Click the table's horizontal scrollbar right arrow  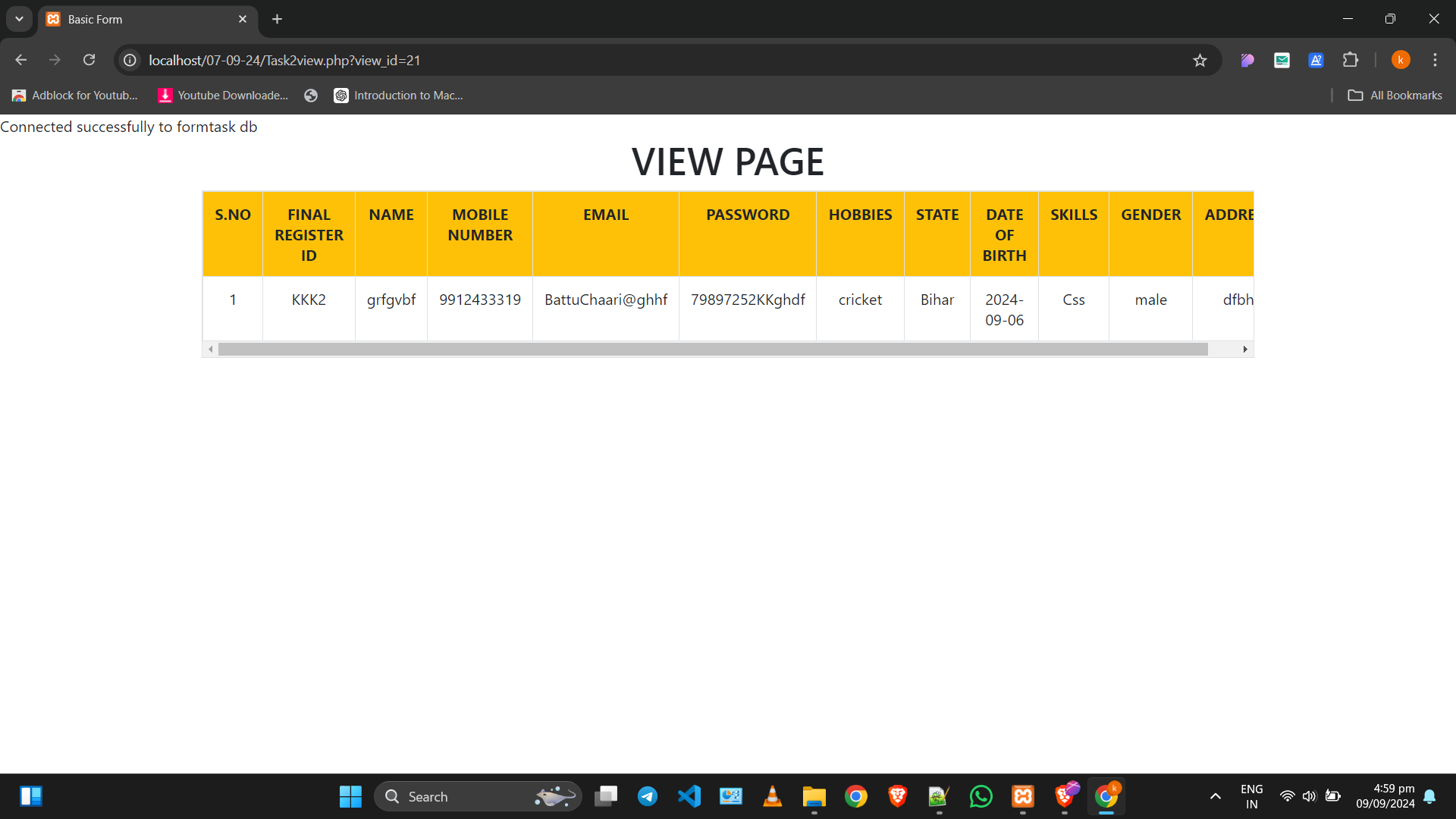[x=1245, y=350]
